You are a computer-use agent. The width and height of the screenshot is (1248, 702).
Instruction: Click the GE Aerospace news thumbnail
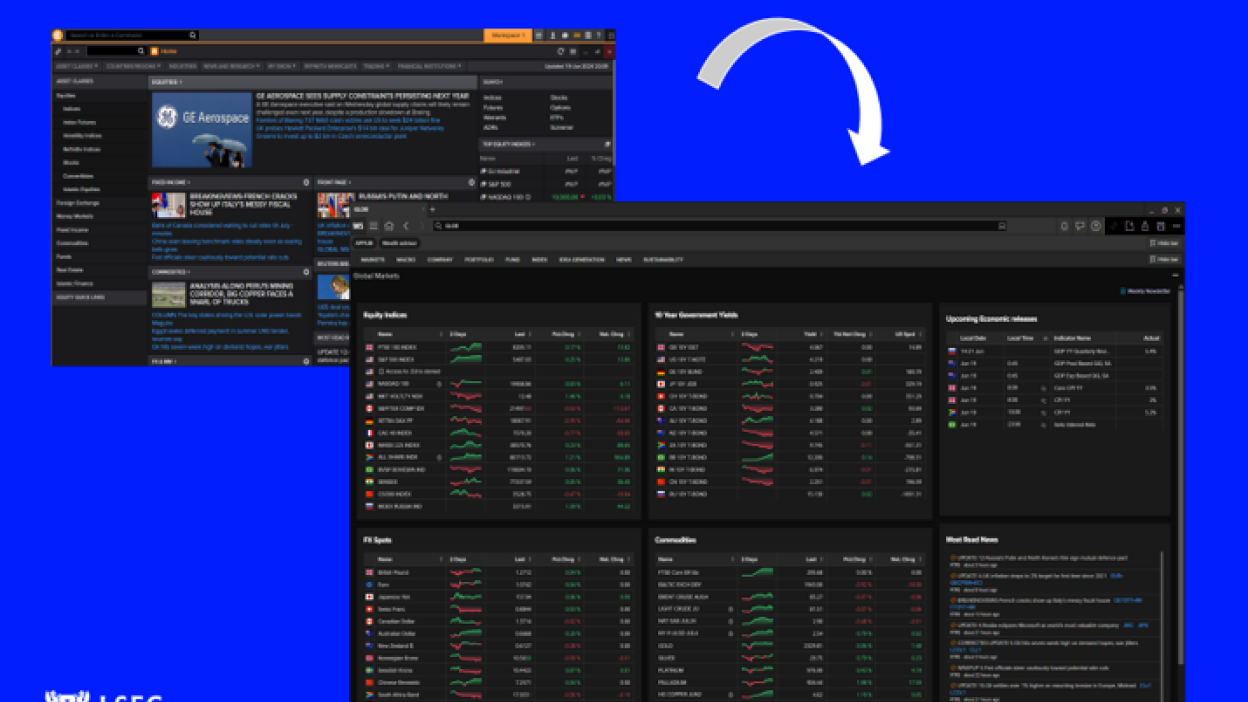[x=202, y=130]
